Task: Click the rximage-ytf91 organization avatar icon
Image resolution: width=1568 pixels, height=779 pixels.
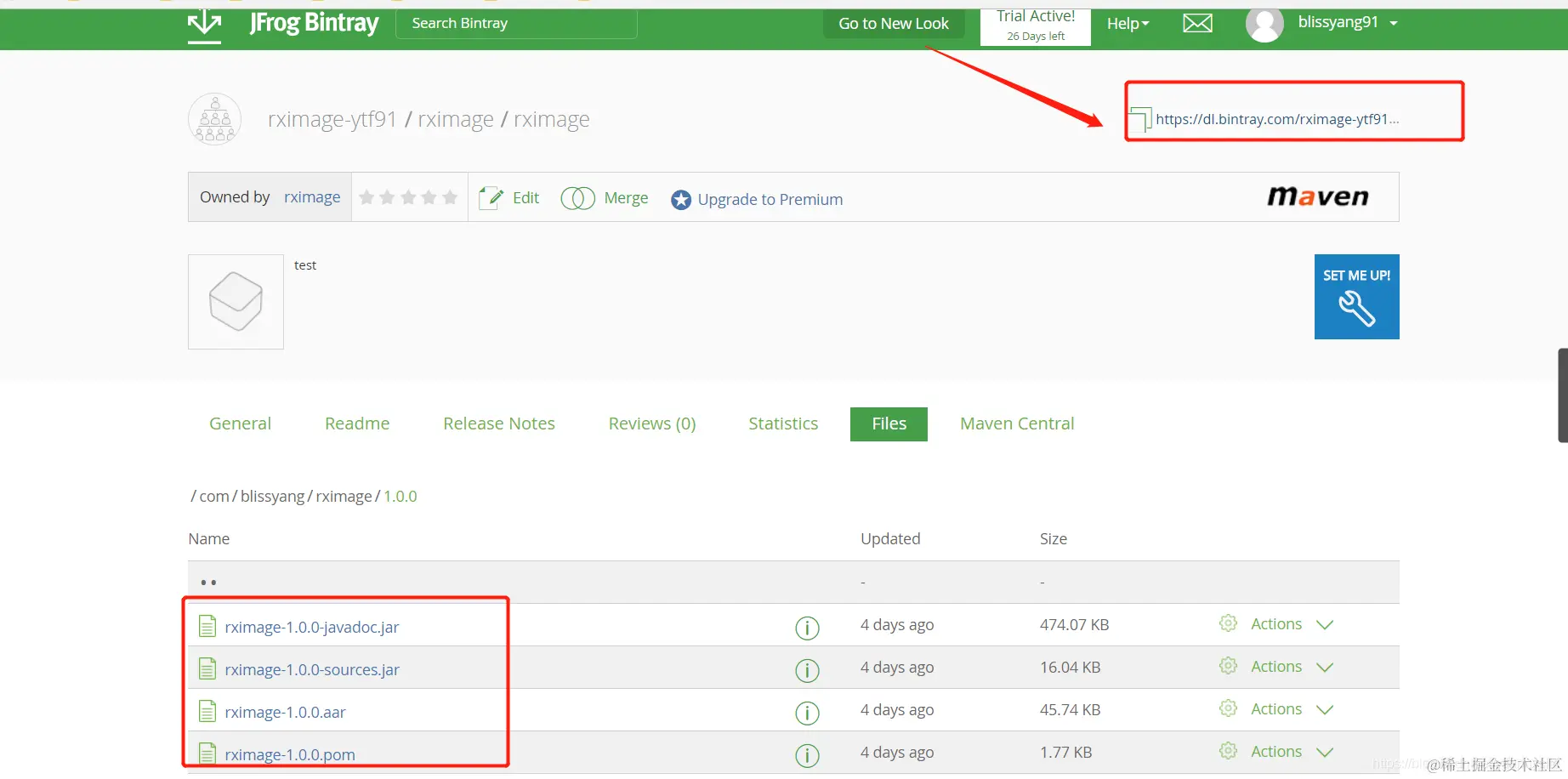Action: [x=214, y=119]
